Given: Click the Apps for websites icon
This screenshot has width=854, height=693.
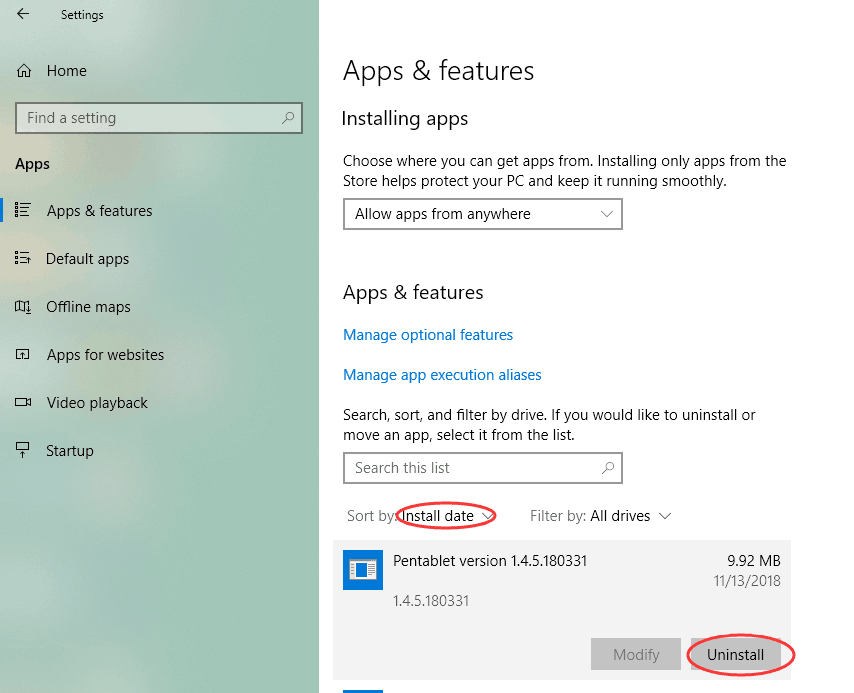Looking at the screenshot, I should (x=22, y=355).
